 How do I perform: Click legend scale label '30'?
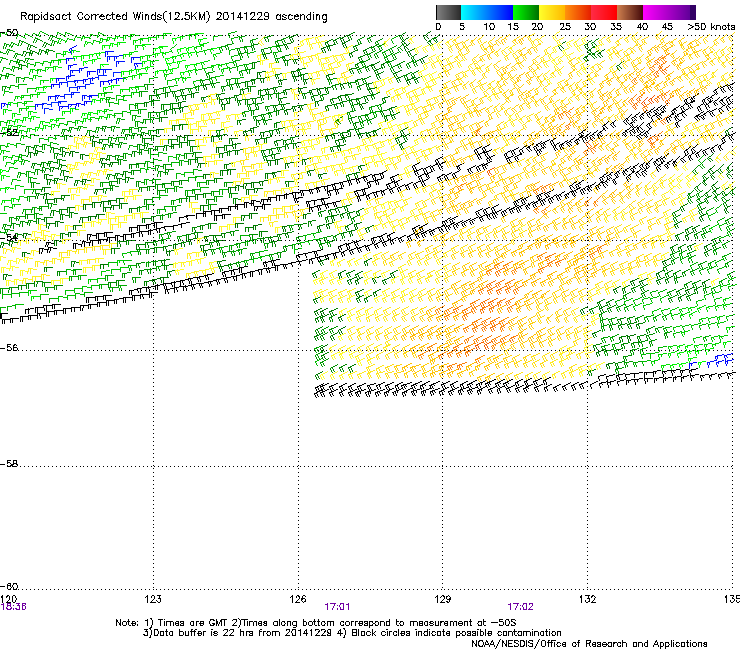tap(590, 27)
